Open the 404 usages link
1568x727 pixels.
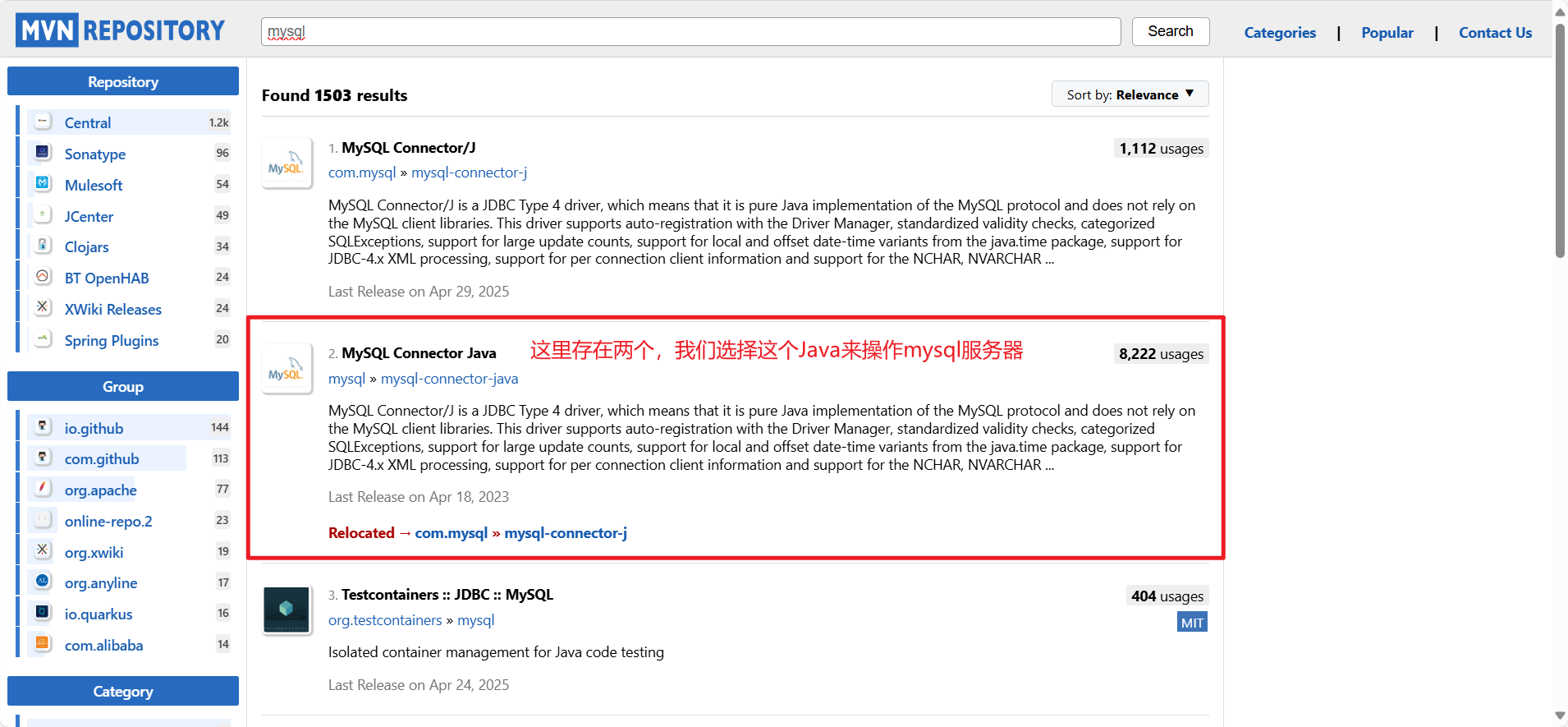pos(1167,596)
